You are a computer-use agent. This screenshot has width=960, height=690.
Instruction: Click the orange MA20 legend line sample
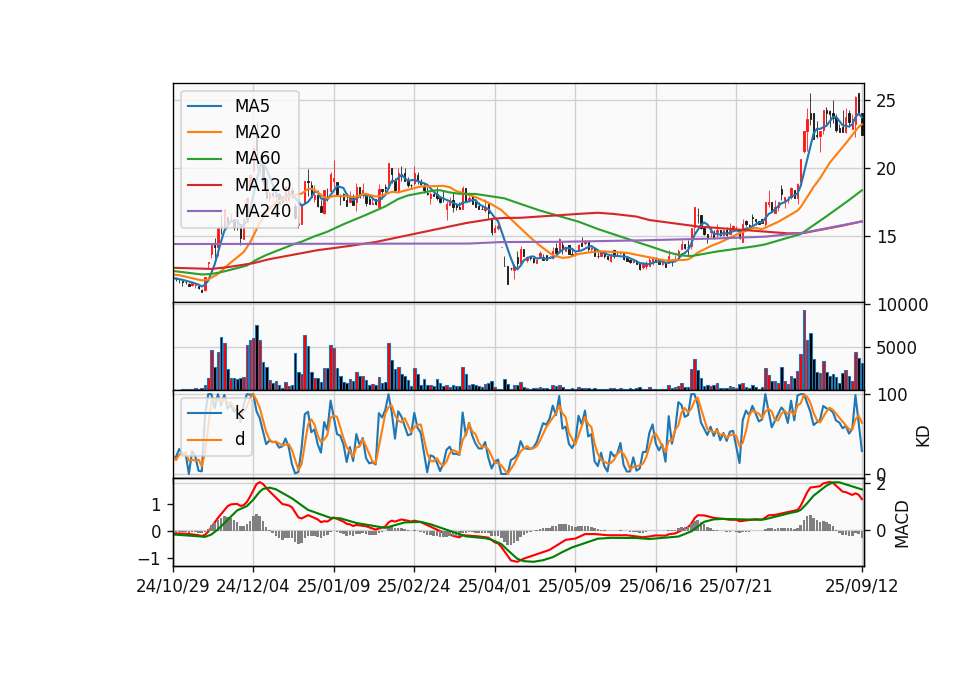pyautogui.click(x=204, y=132)
